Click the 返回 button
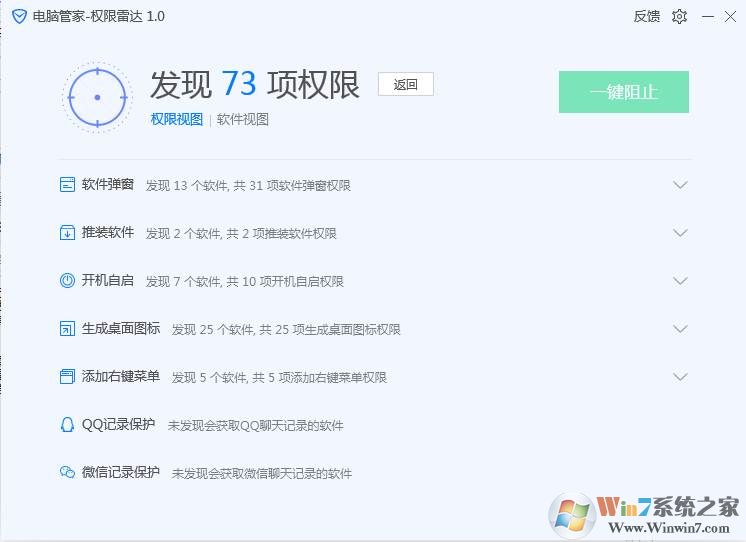The image size is (746, 542). coord(406,84)
